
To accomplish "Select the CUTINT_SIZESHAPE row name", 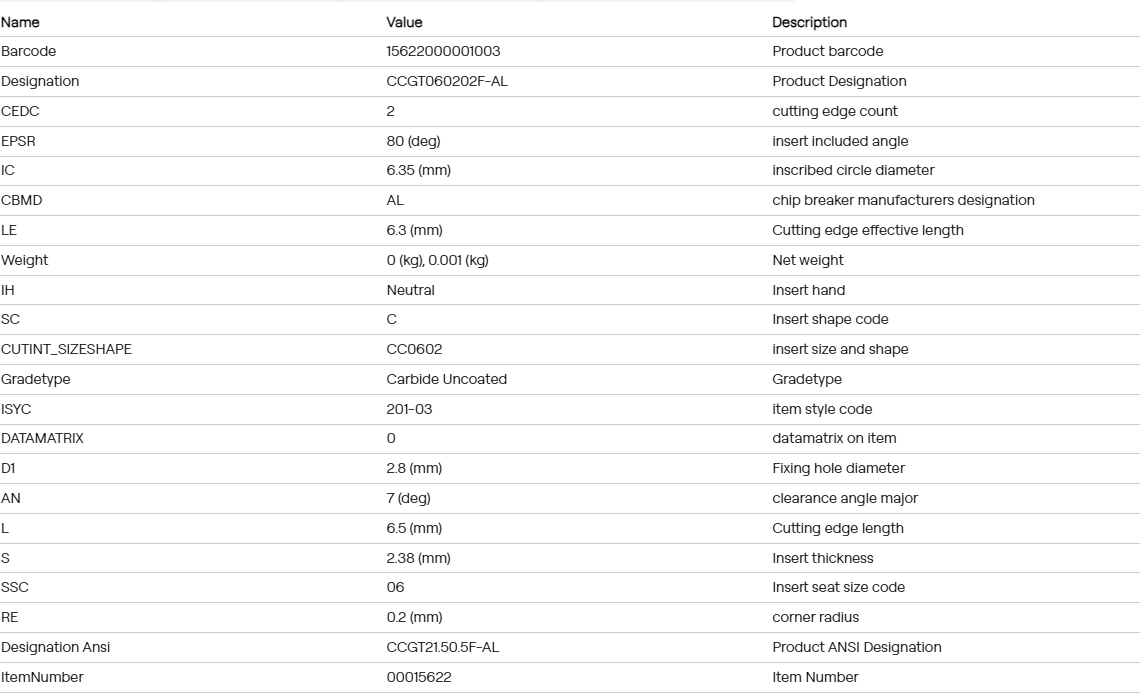I will 66,349.
